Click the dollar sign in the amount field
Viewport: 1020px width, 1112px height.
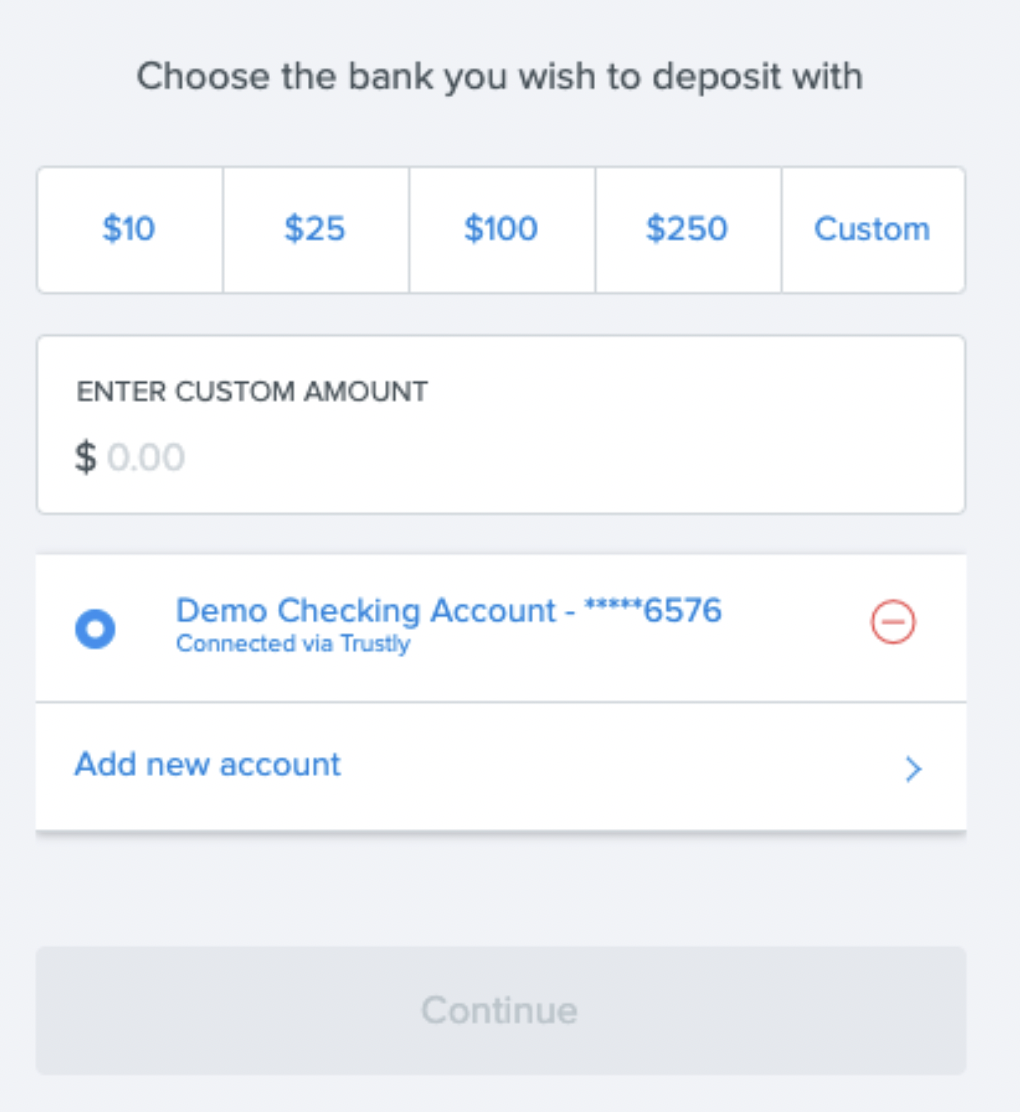[x=83, y=456]
